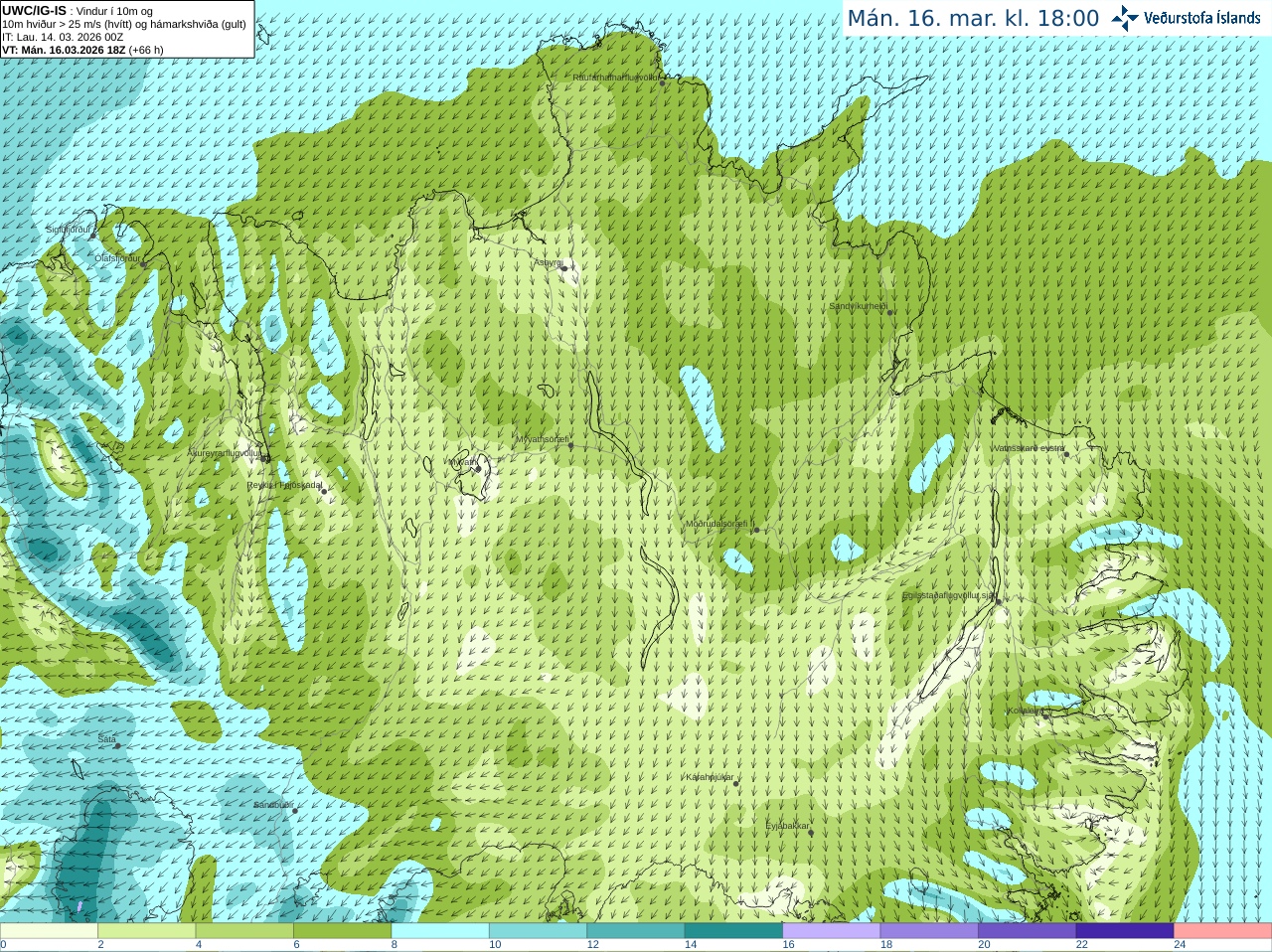Click the 8–10 m/s light cyan swatch
This screenshot has height=952, width=1272.
[x=440, y=931]
